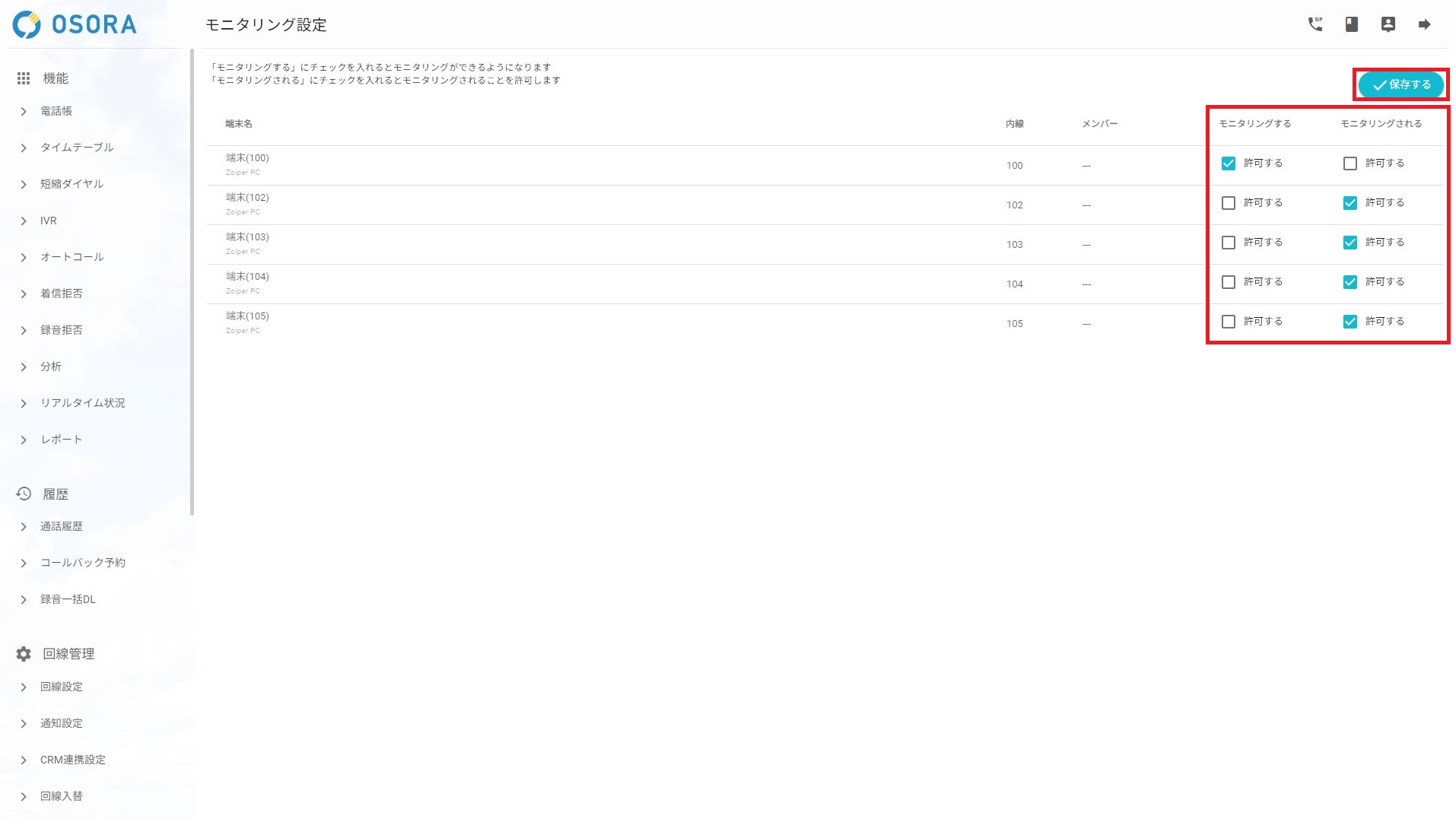Viewport: 1456px width, 819px height.
Task: Expand the 着信拒否 chevron
Action: click(24, 294)
